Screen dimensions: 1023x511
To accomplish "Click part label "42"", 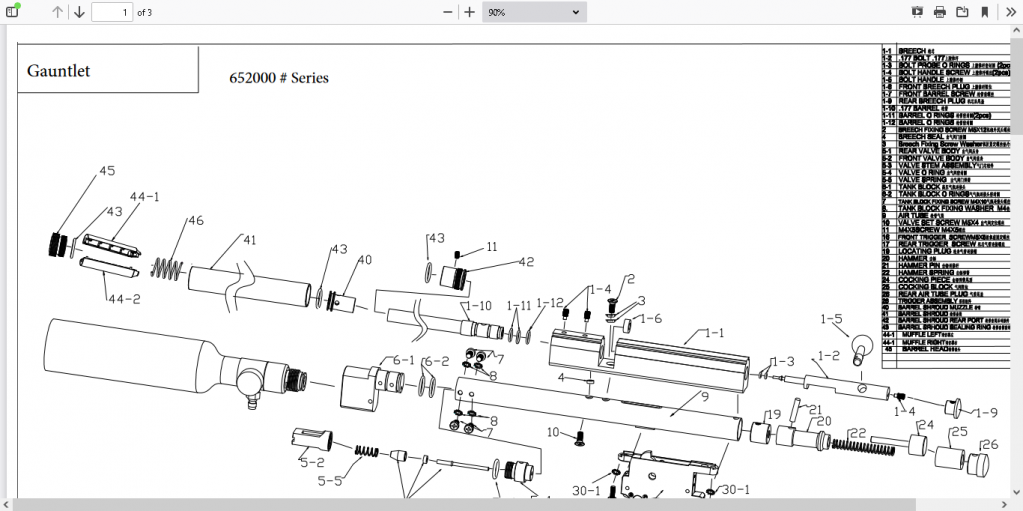I will tap(526, 262).
